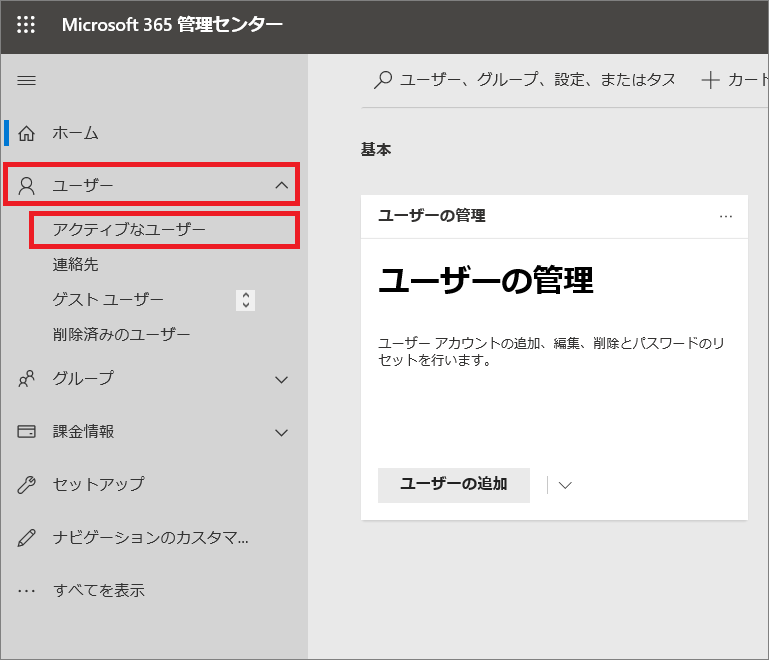This screenshot has height=660, width=769.
Task: Click the billing card icon
Action: point(26,432)
